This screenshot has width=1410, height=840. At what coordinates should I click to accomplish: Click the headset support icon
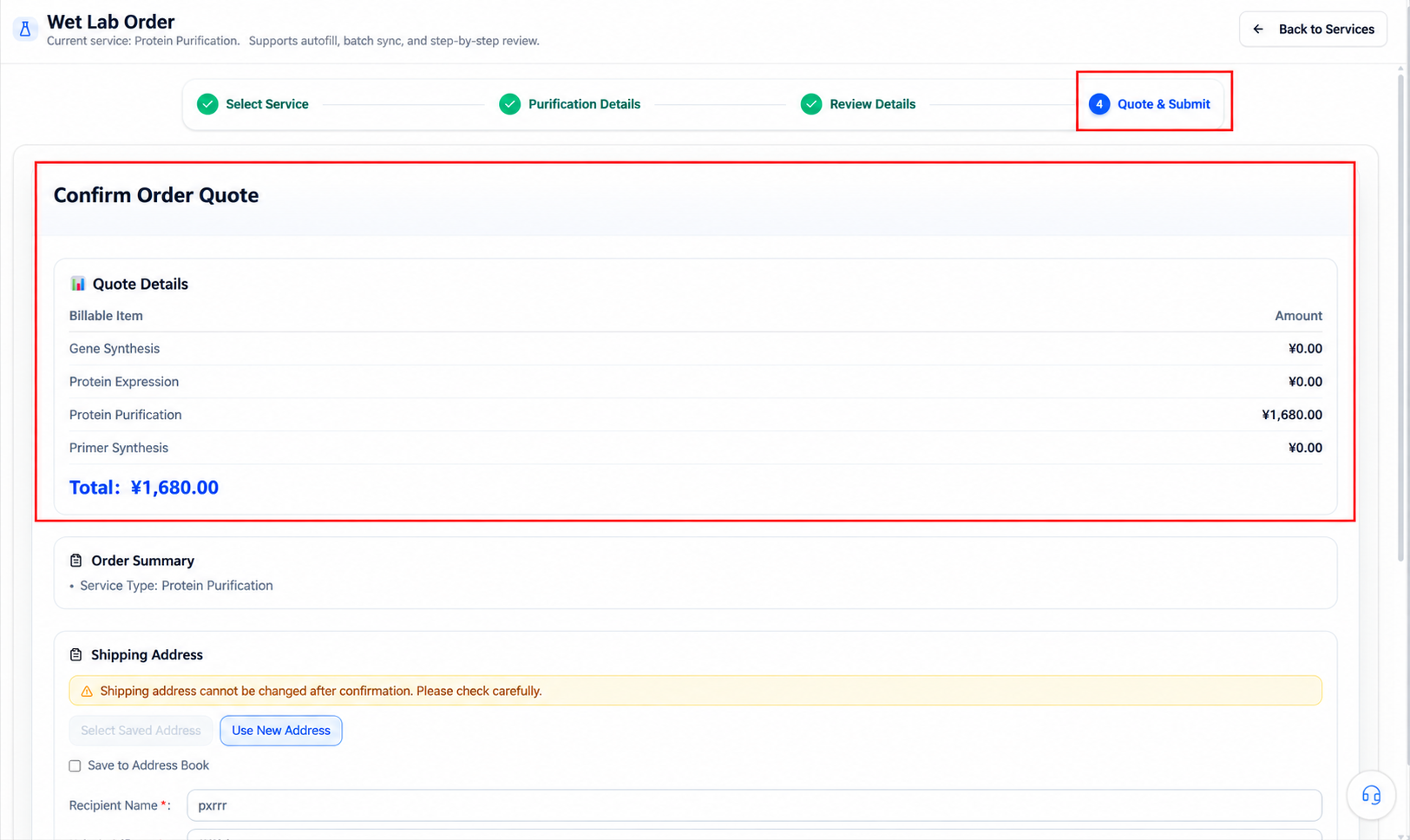tap(1371, 795)
